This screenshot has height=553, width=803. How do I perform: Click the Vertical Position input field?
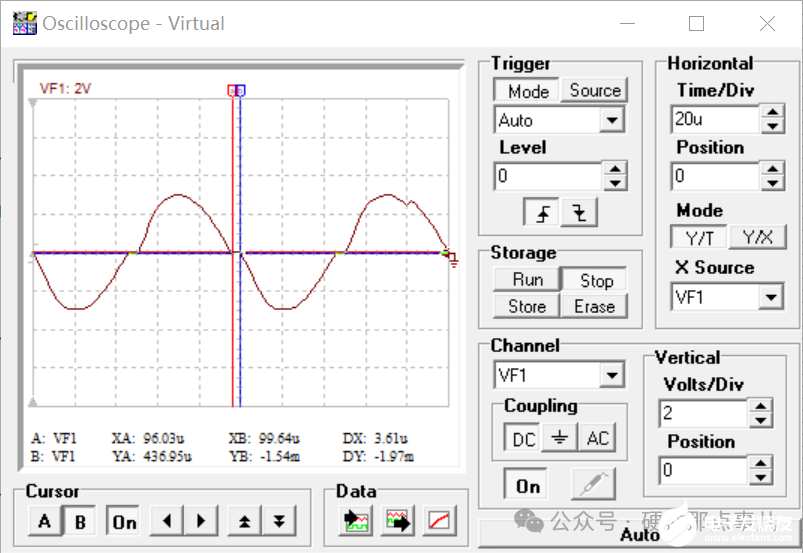pos(704,471)
